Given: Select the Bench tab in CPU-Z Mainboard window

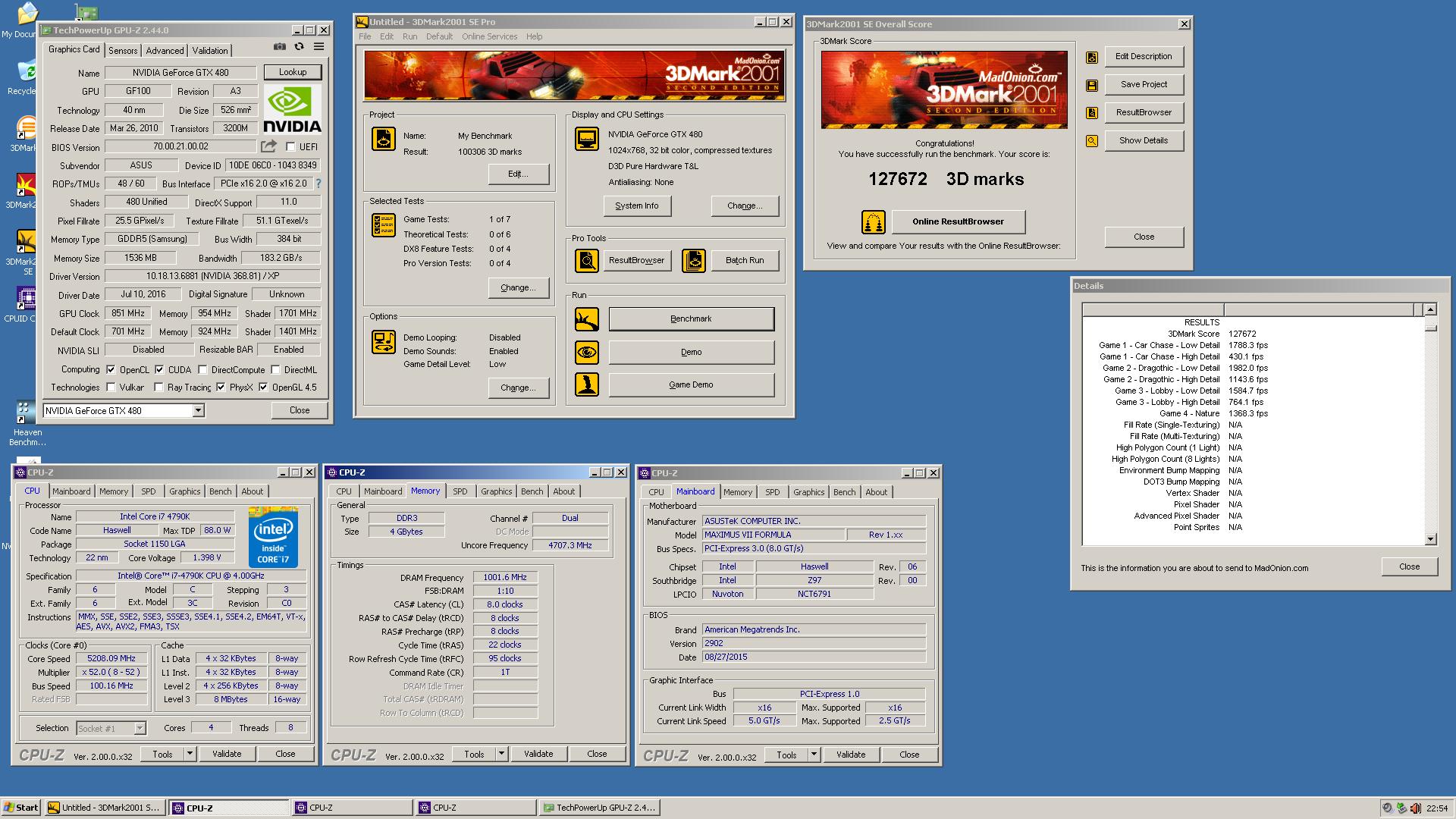Looking at the screenshot, I should (844, 492).
